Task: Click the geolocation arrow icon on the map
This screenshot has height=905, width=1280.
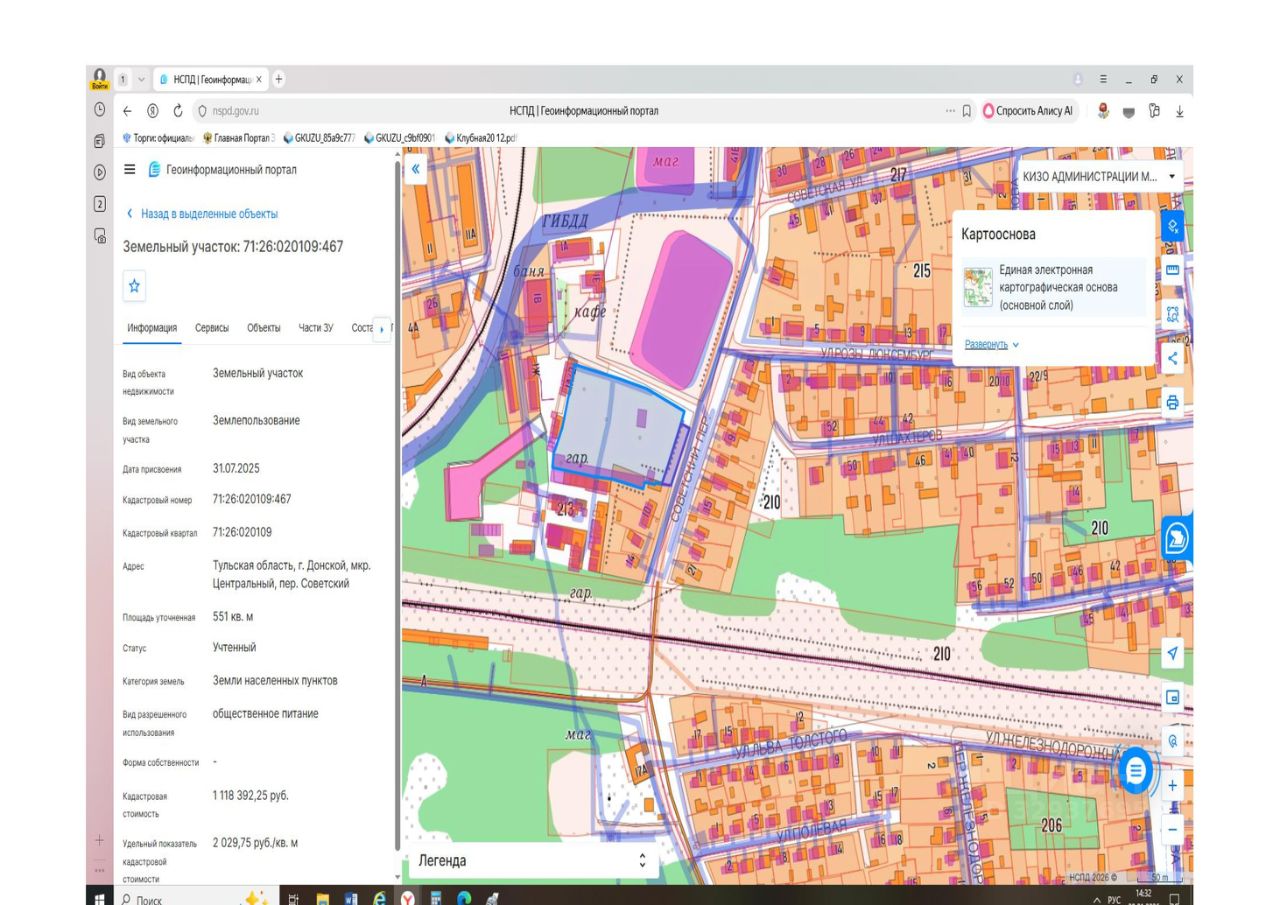Action: pyautogui.click(x=1173, y=653)
